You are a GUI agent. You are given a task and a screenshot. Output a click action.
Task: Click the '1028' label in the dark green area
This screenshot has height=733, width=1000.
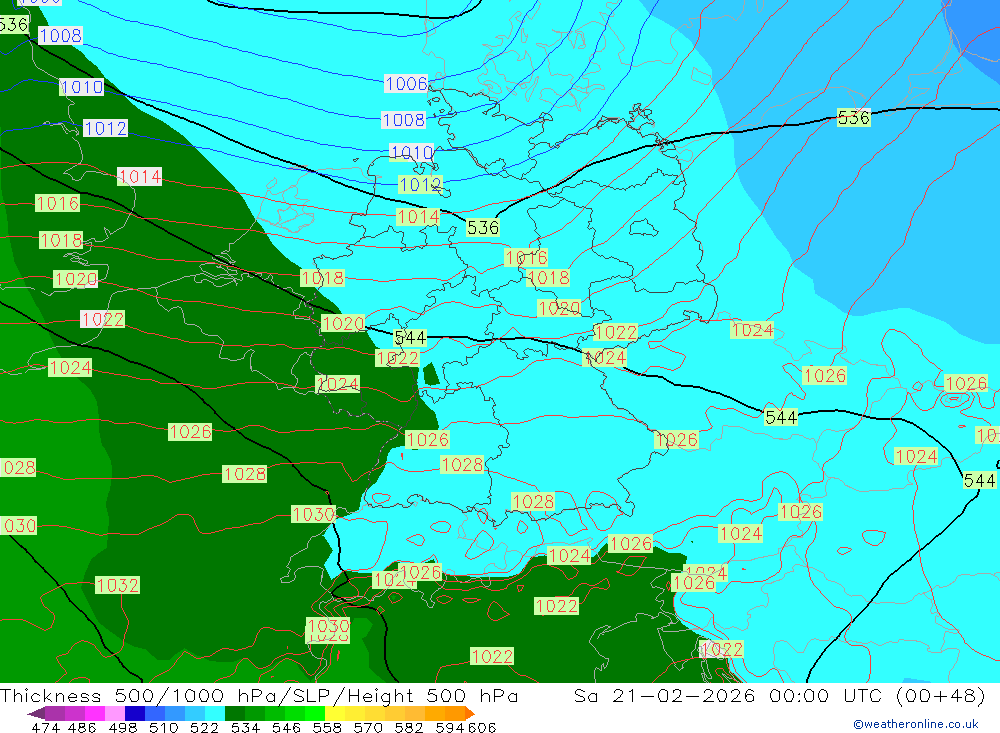point(245,474)
